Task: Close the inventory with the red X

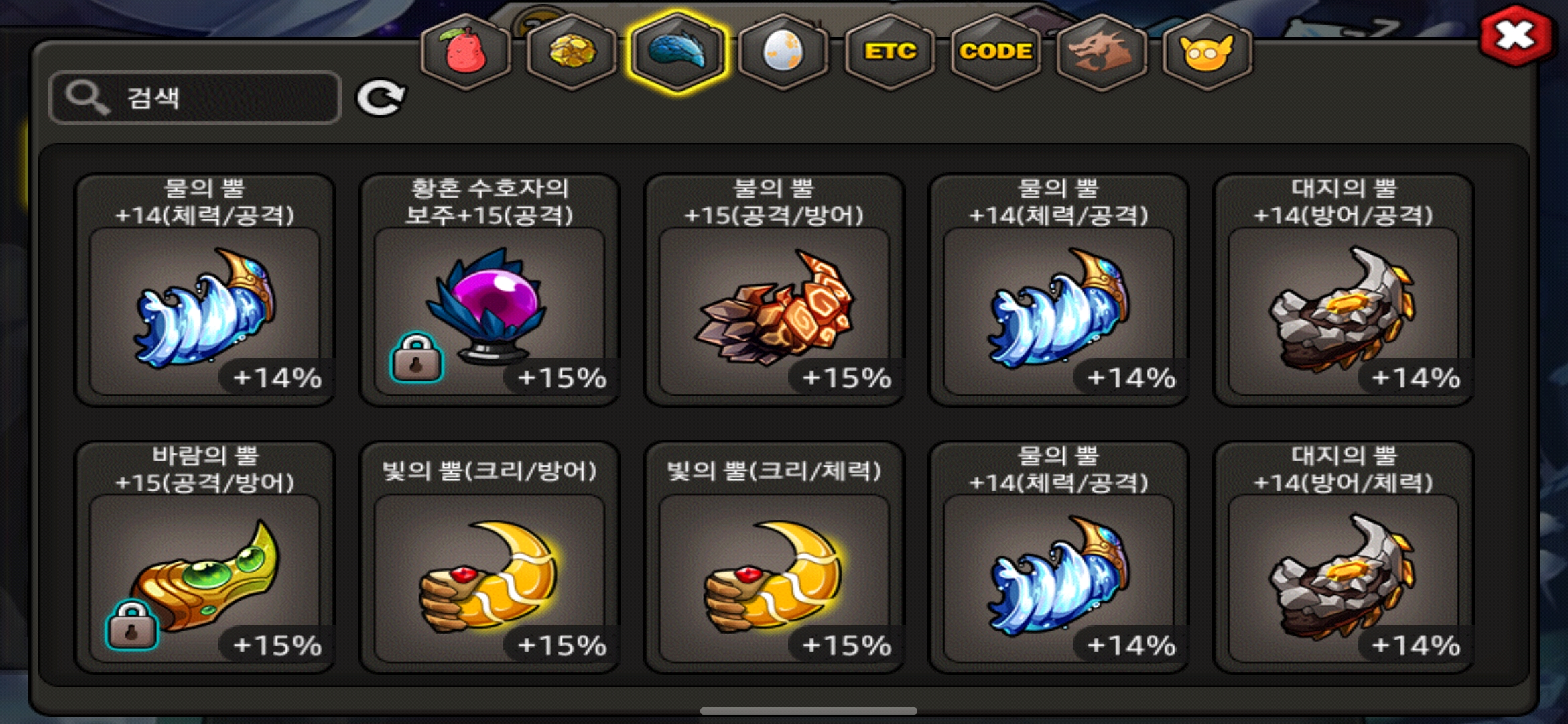Action: pos(1516,36)
